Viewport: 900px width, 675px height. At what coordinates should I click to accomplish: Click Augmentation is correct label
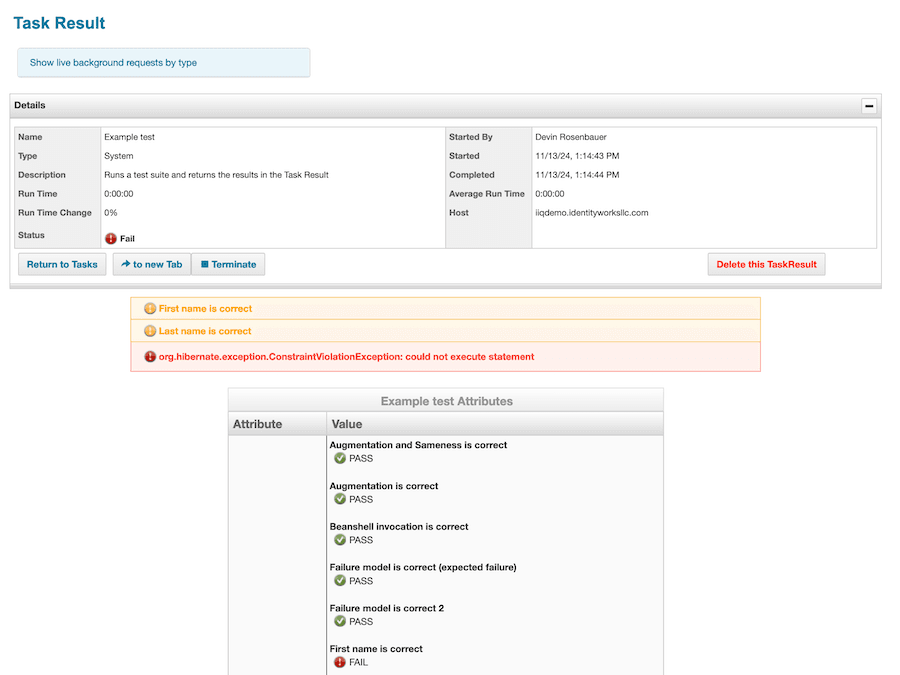(x=383, y=486)
